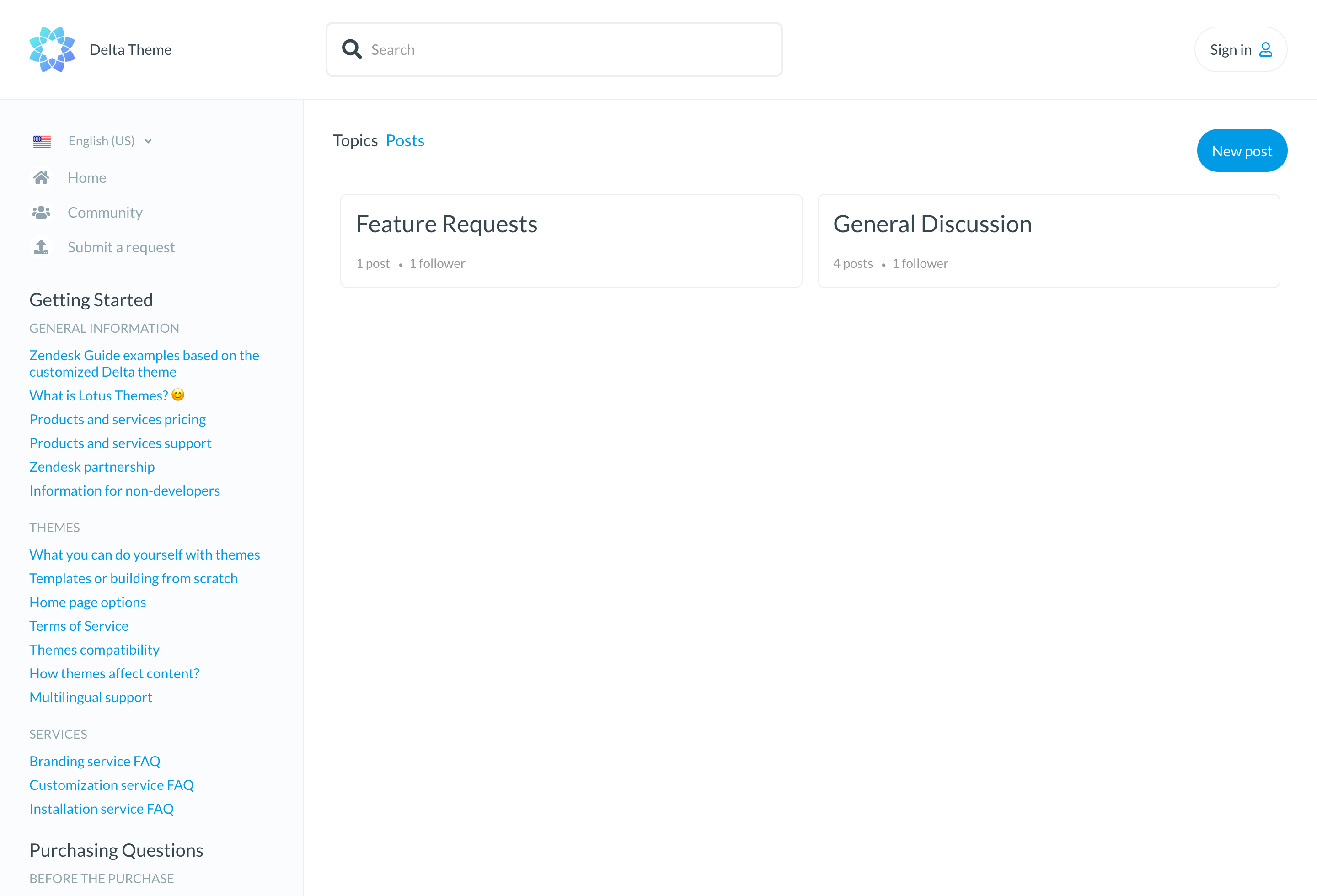This screenshot has width=1317, height=896.
Task: Open Customization service FAQ link
Action: point(112,785)
